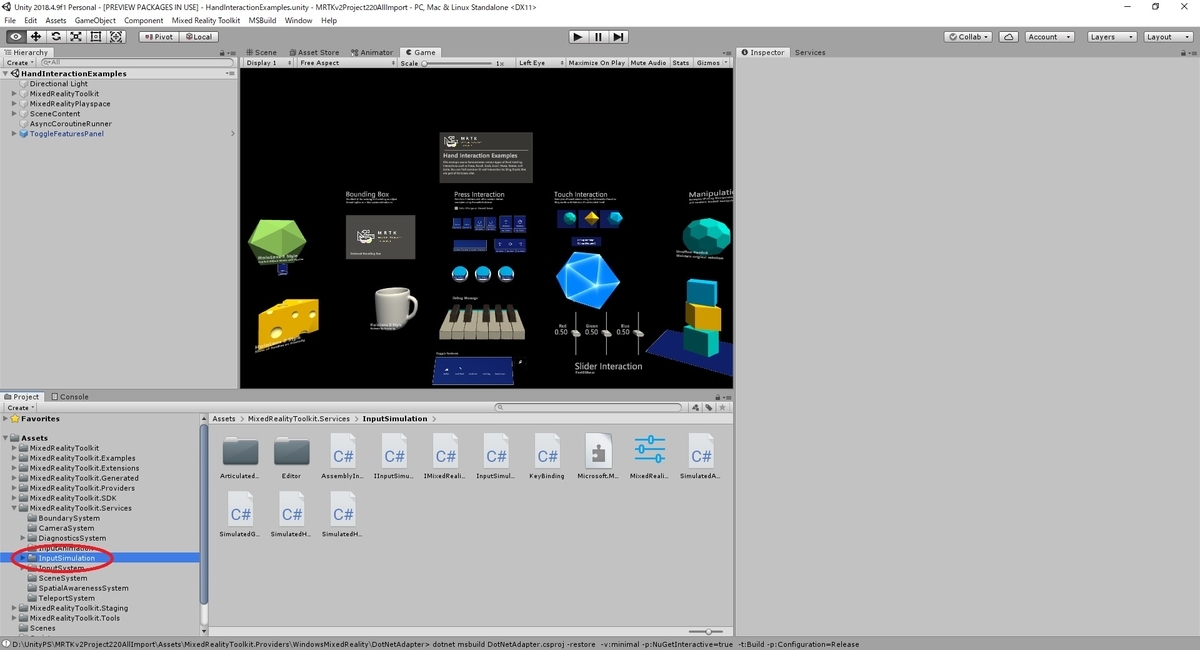Toggle Stats overlay in Game view
The height and width of the screenshot is (650, 1200).
pos(680,63)
